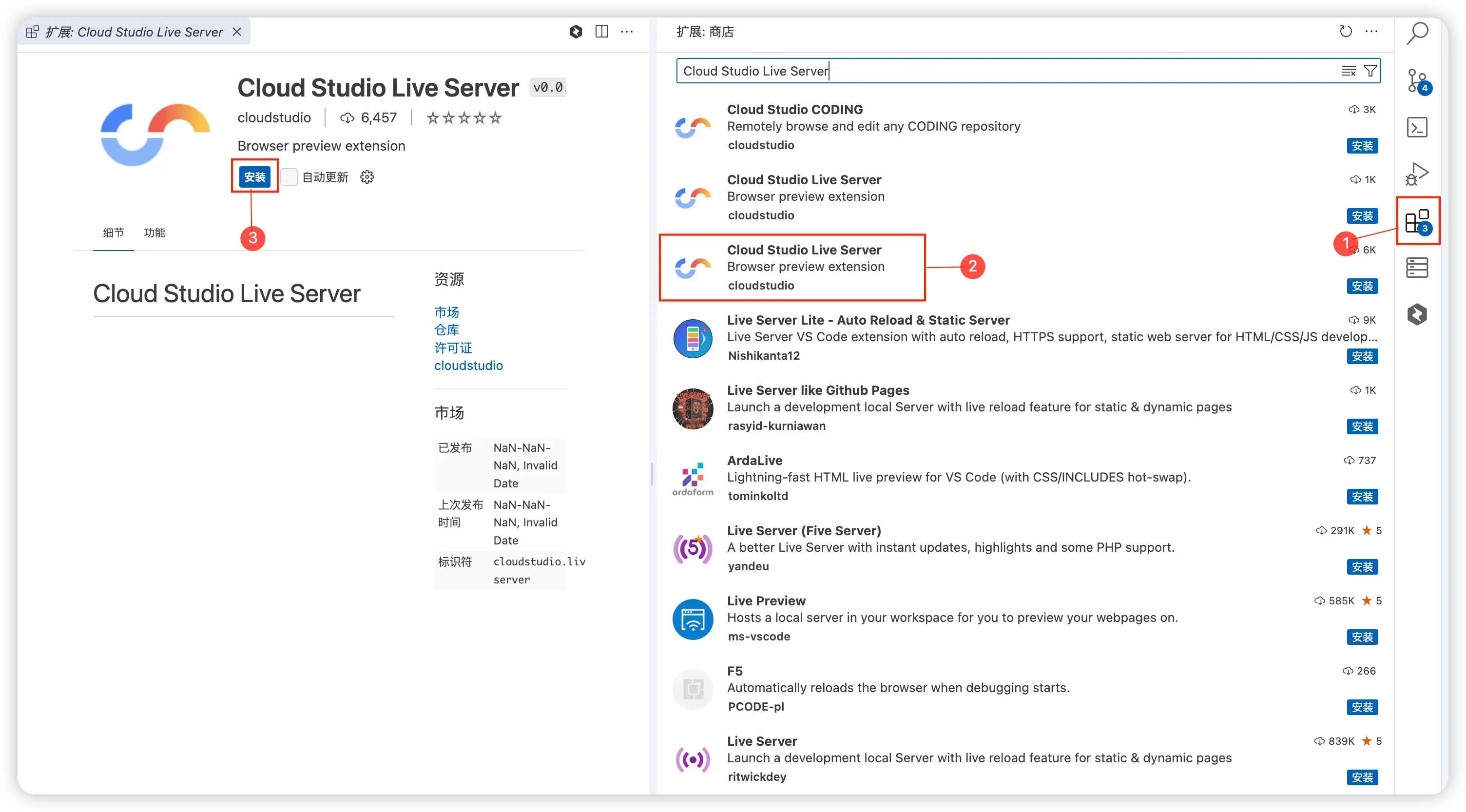Select the 细节 tab
This screenshot has width=1466, height=812.
113,233
